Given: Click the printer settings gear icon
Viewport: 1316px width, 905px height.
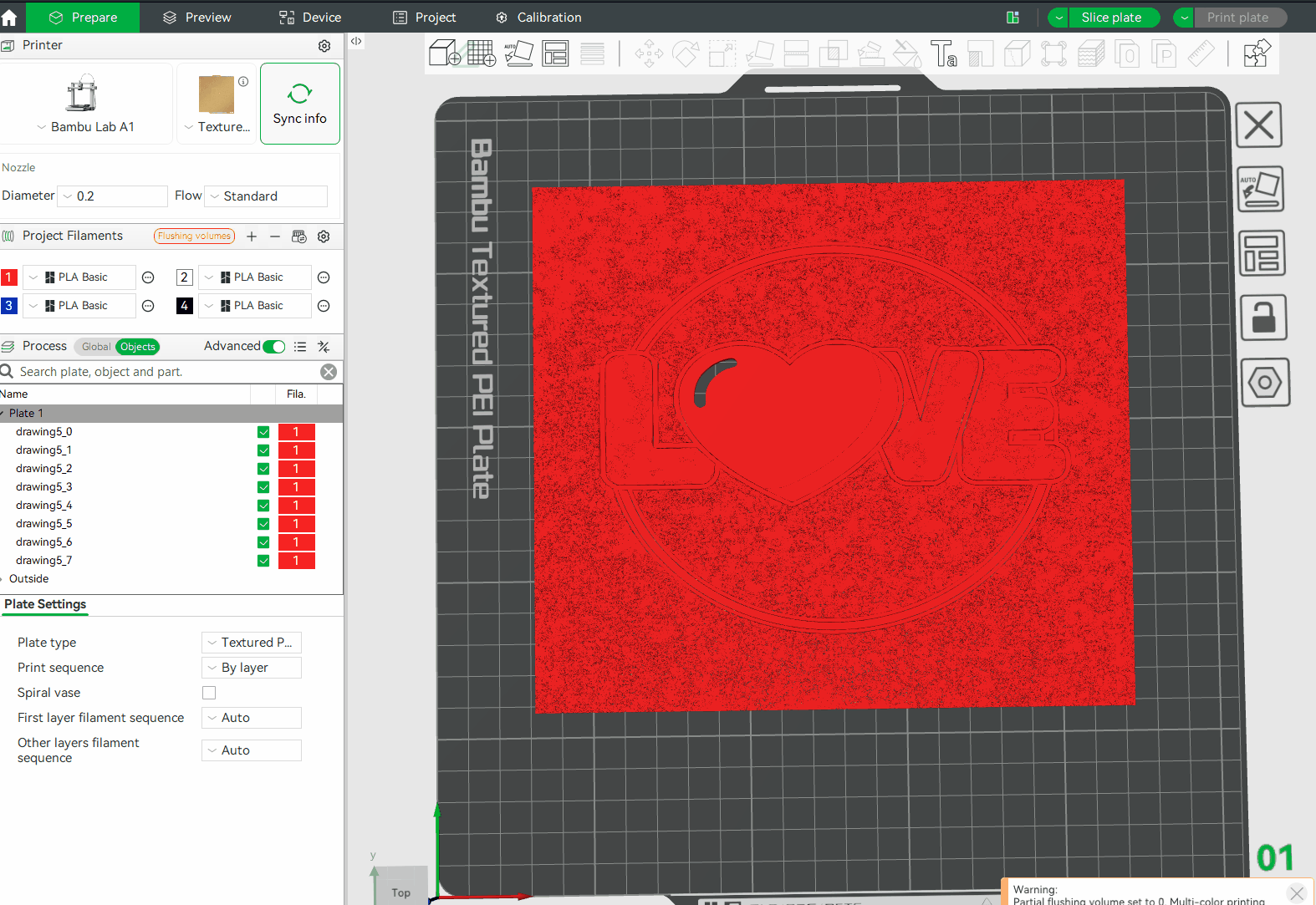Looking at the screenshot, I should (x=324, y=46).
